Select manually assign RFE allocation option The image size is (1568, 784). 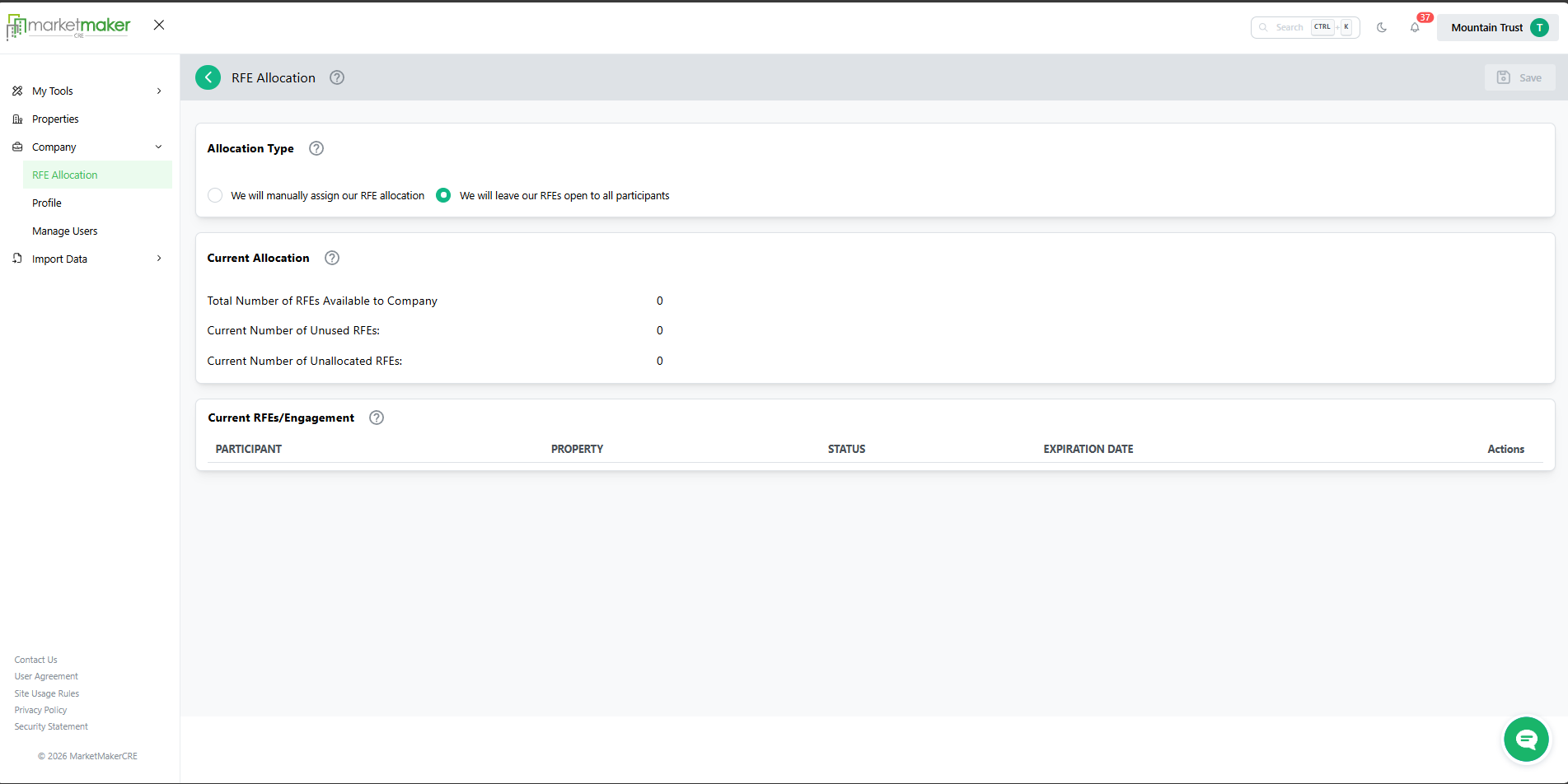pyautogui.click(x=215, y=195)
